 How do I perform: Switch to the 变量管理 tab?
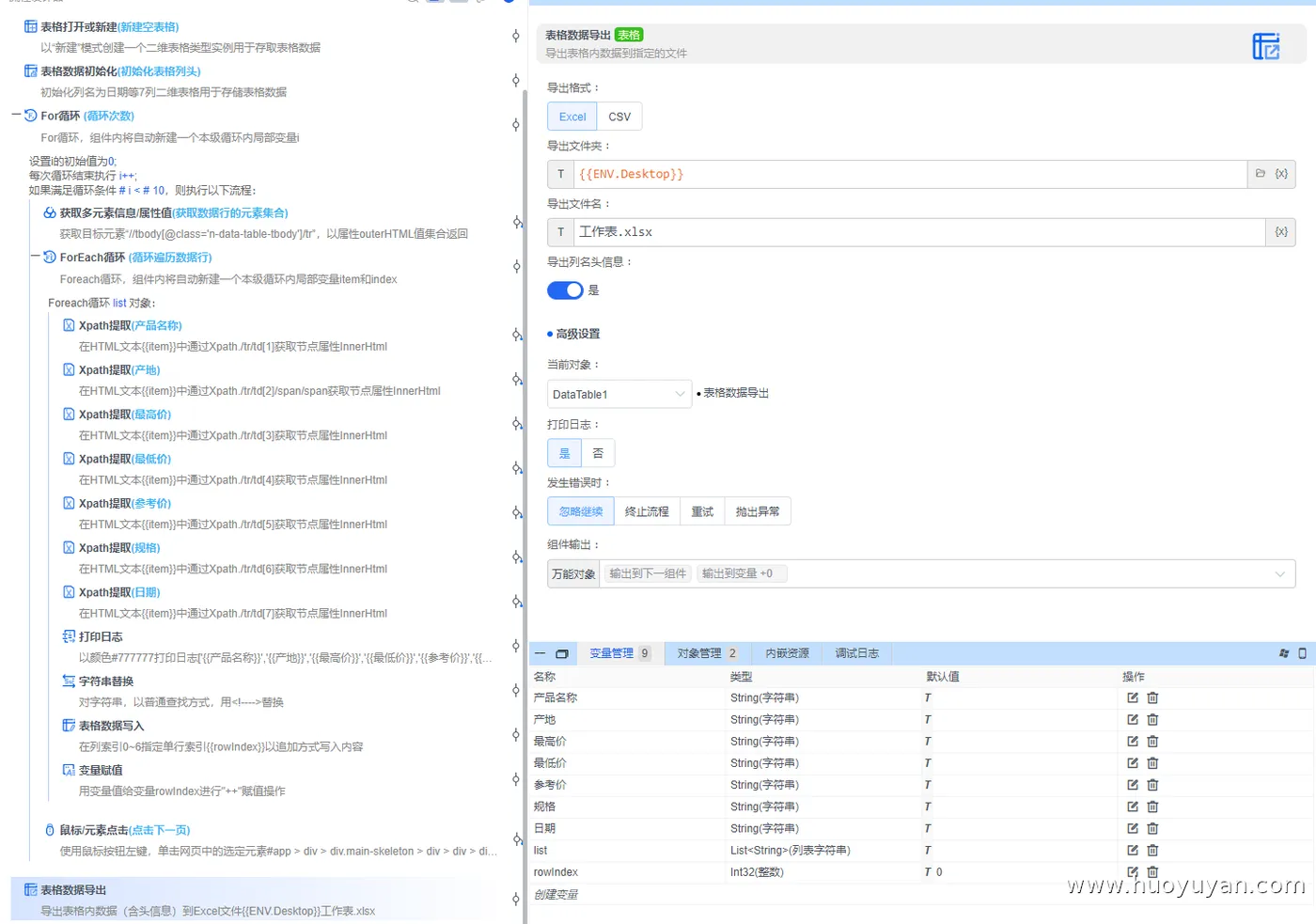(619, 653)
